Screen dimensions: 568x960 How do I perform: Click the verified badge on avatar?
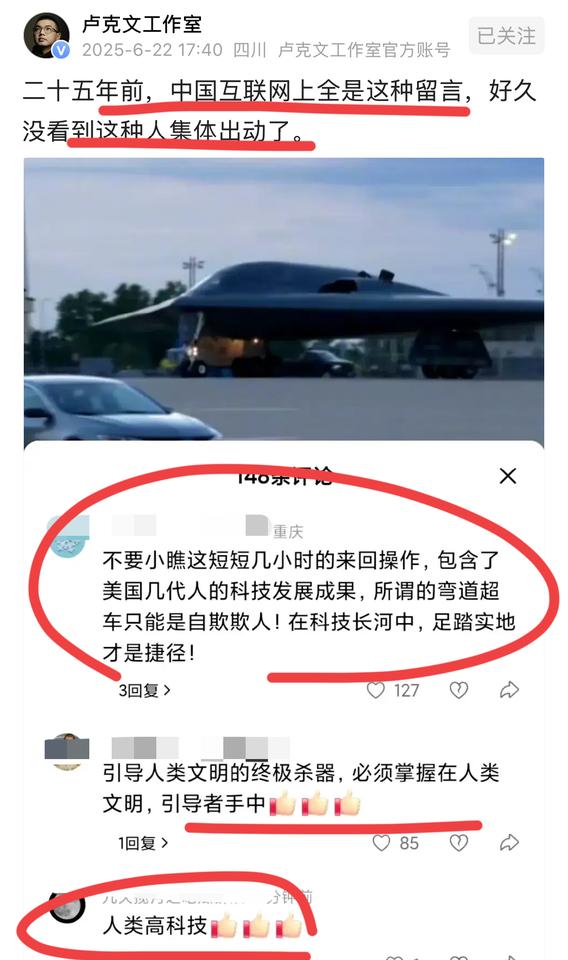click(61, 50)
